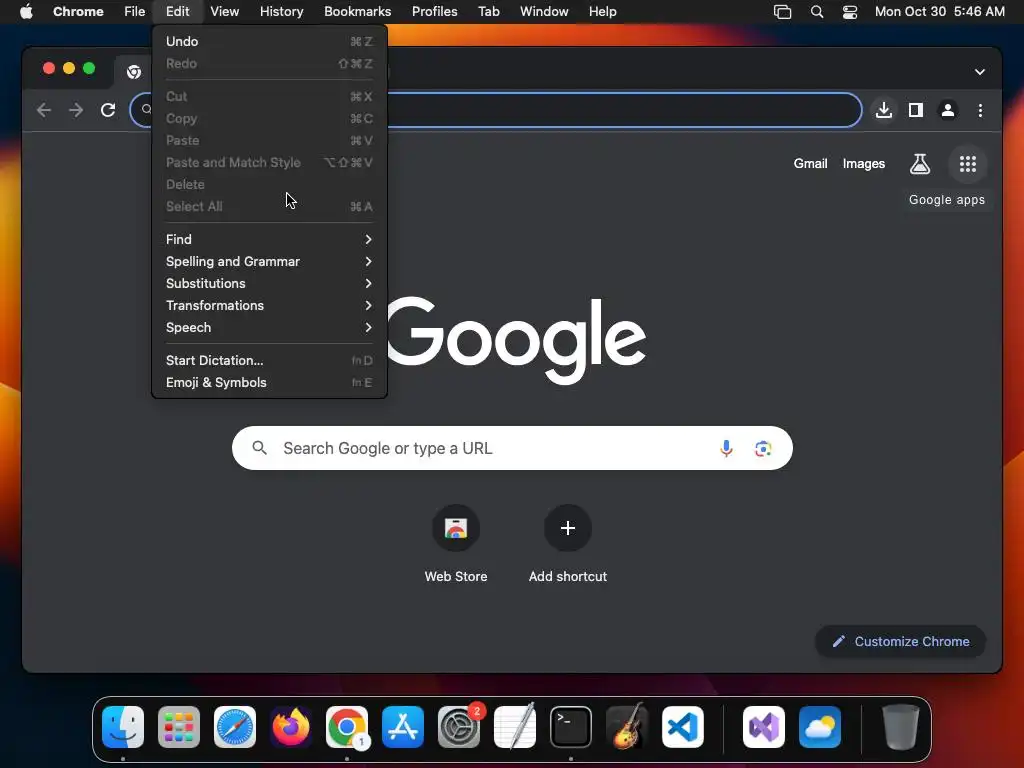Launch Firefox from the Dock
Viewport: 1024px width, 768px height.
(x=291, y=727)
